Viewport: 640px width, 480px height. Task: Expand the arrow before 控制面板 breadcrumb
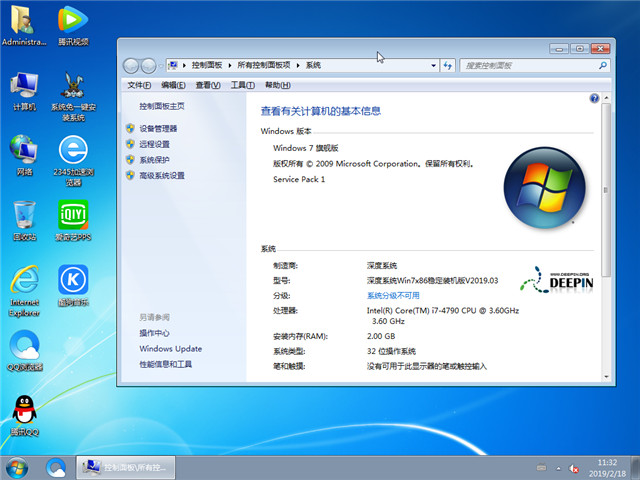click(184, 65)
